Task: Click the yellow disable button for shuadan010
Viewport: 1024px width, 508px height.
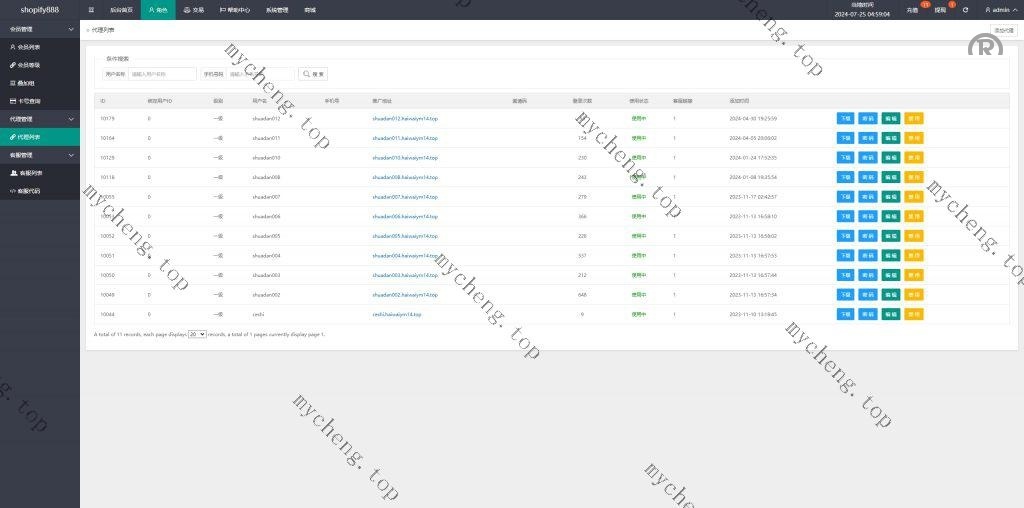Action: point(914,158)
